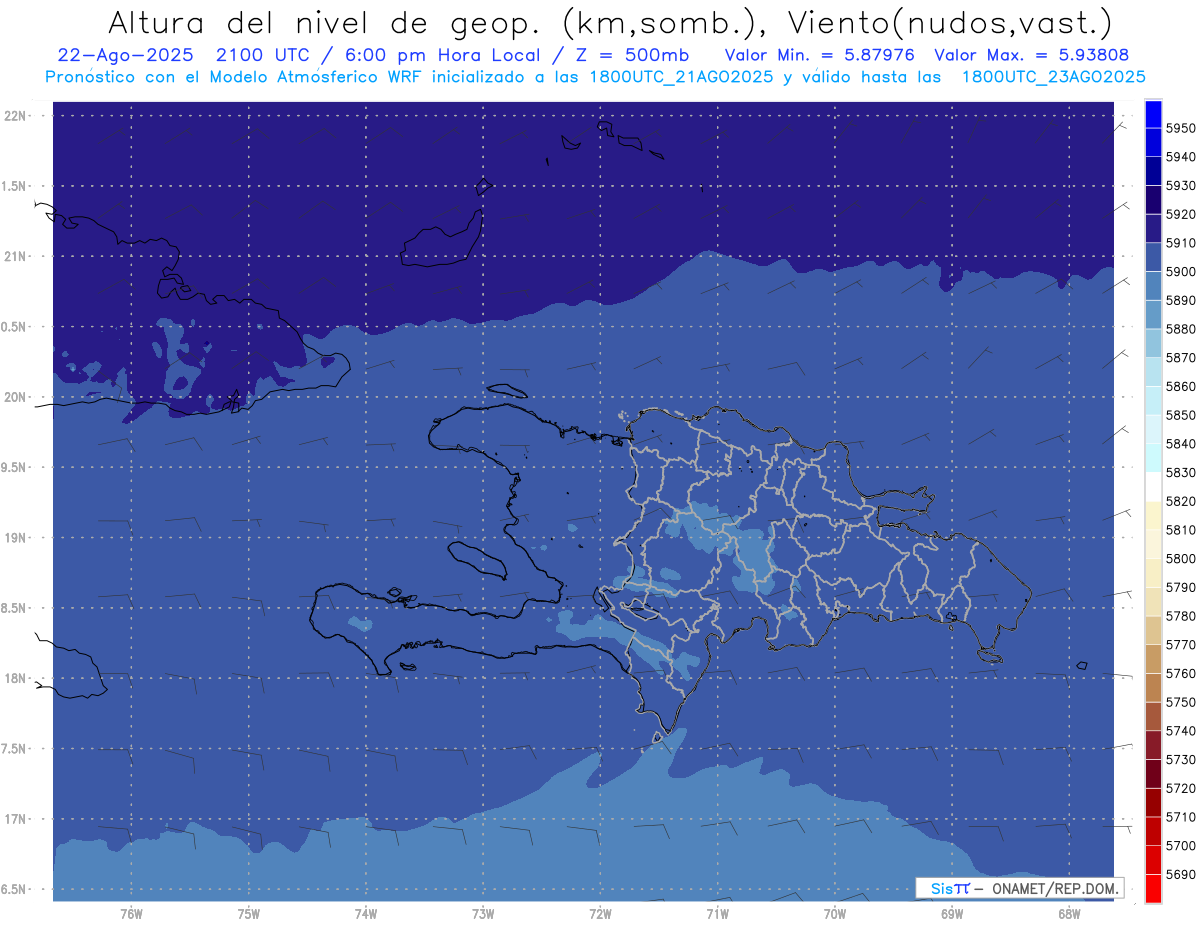Screen dimensions: 1200x927
Task: Click the '70W' longitude label
Action: coord(834,914)
